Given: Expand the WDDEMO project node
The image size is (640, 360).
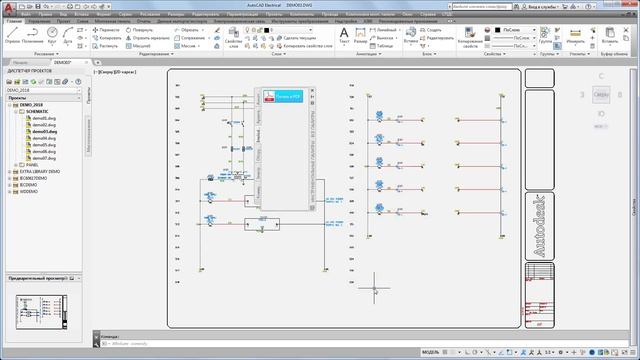Looking at the screenshot, I should [x=10, y=191].
